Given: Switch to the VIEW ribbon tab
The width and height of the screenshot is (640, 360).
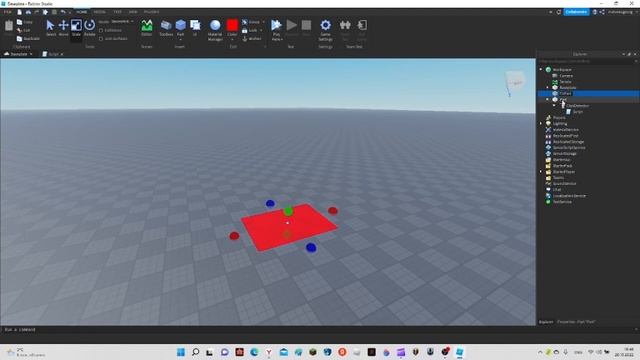Looking at the screenshot, I should click(133, 12).
